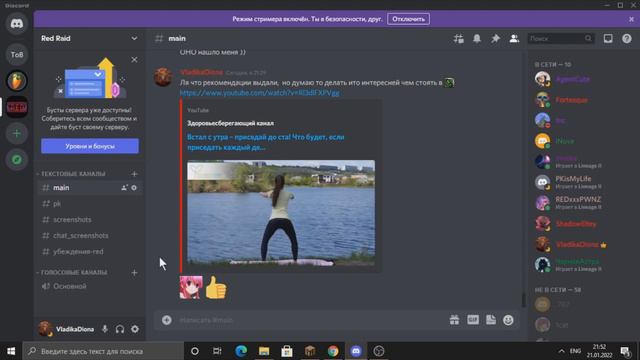The height and width of the screenshot is (360, 640).
Task: Click attach file plus button
Action: (167, 320)
